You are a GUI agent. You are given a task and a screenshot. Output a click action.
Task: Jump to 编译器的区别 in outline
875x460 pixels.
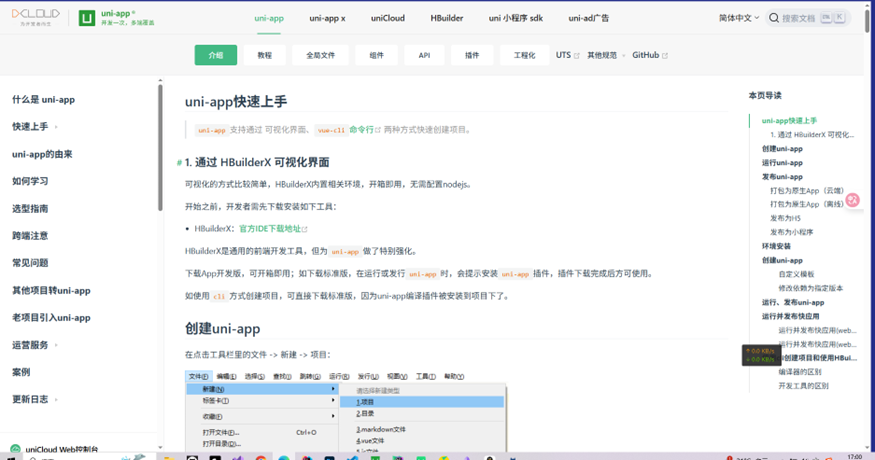point(800,372)
